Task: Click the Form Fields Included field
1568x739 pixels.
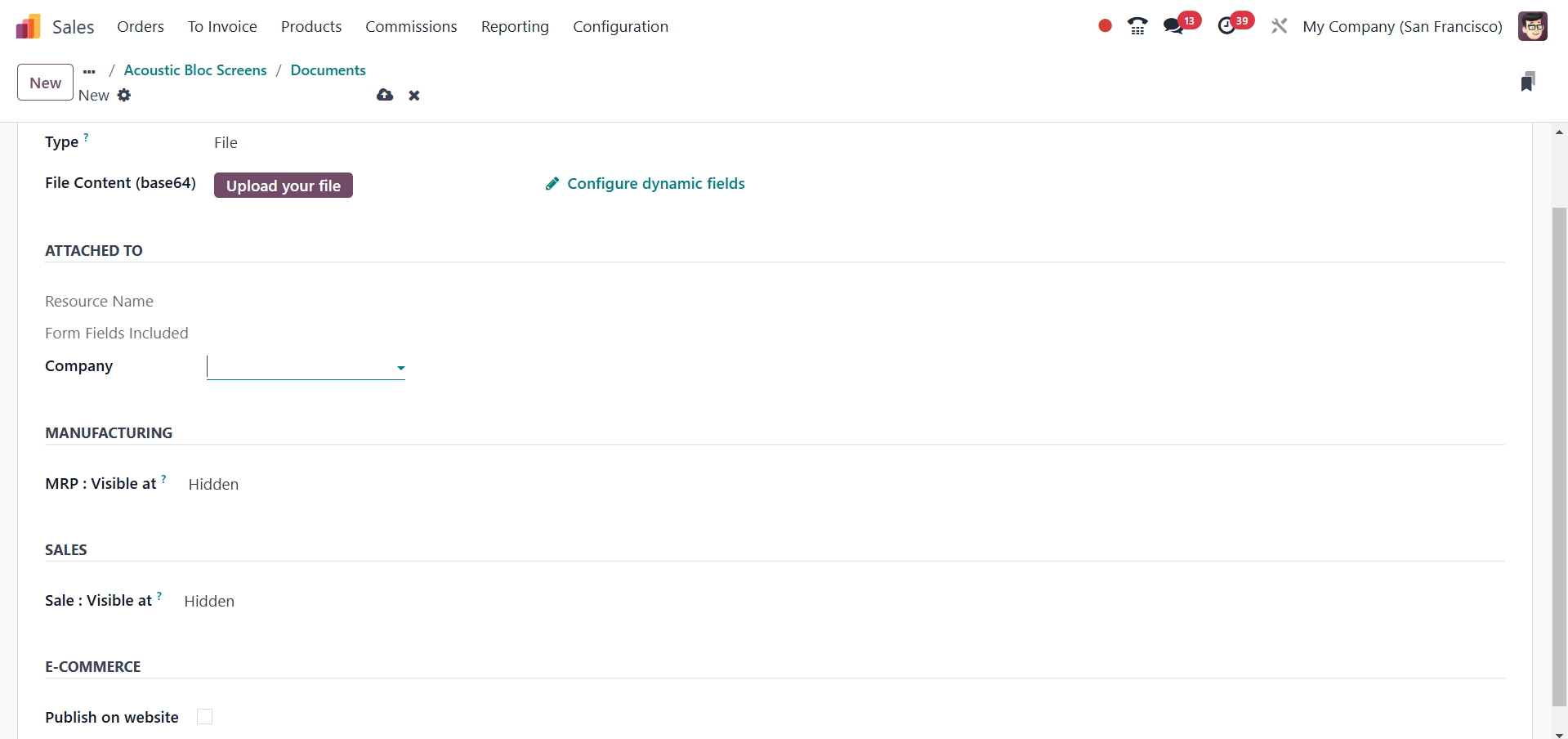Action: [x=117, y=334]
